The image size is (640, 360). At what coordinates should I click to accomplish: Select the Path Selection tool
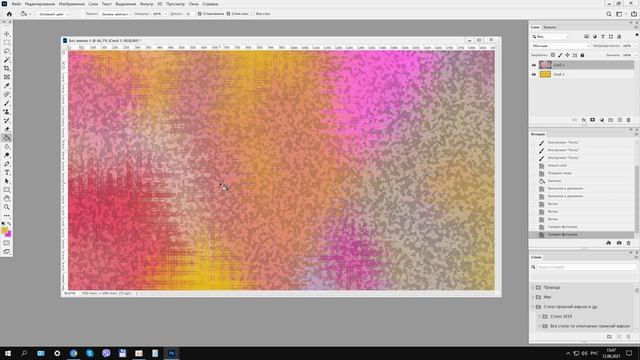pyautogui.click(x=7, y=181)
